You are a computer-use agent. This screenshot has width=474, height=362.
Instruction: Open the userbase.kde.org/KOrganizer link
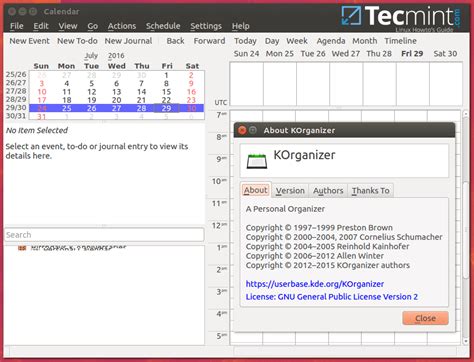point(315,284)
